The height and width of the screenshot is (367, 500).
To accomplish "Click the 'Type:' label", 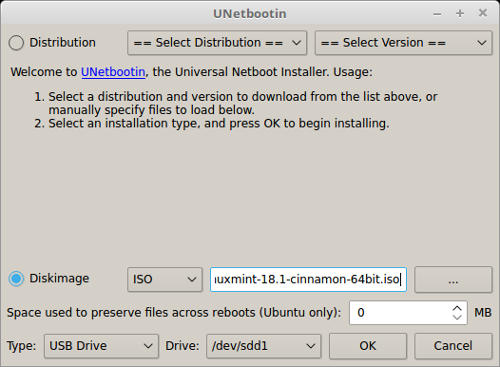I will [x=21, y=346].
